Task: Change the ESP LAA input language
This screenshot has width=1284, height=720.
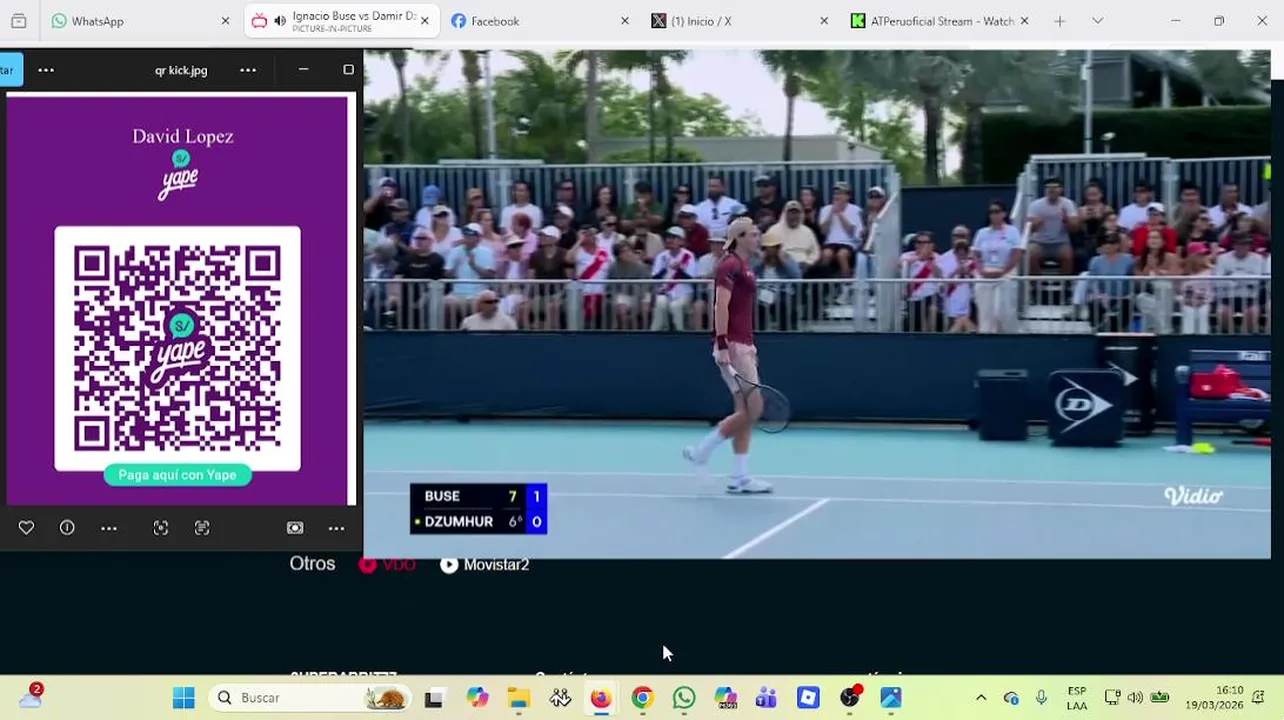Action: click(1077, 698)
